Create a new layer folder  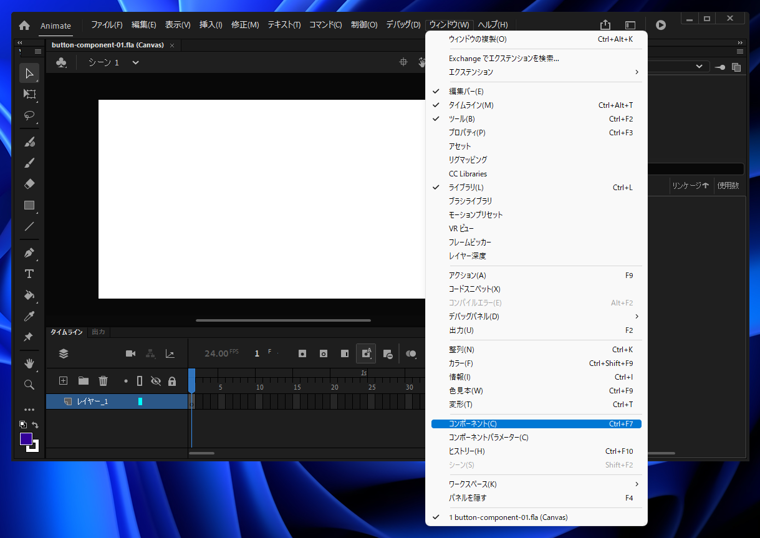[83, 381]
